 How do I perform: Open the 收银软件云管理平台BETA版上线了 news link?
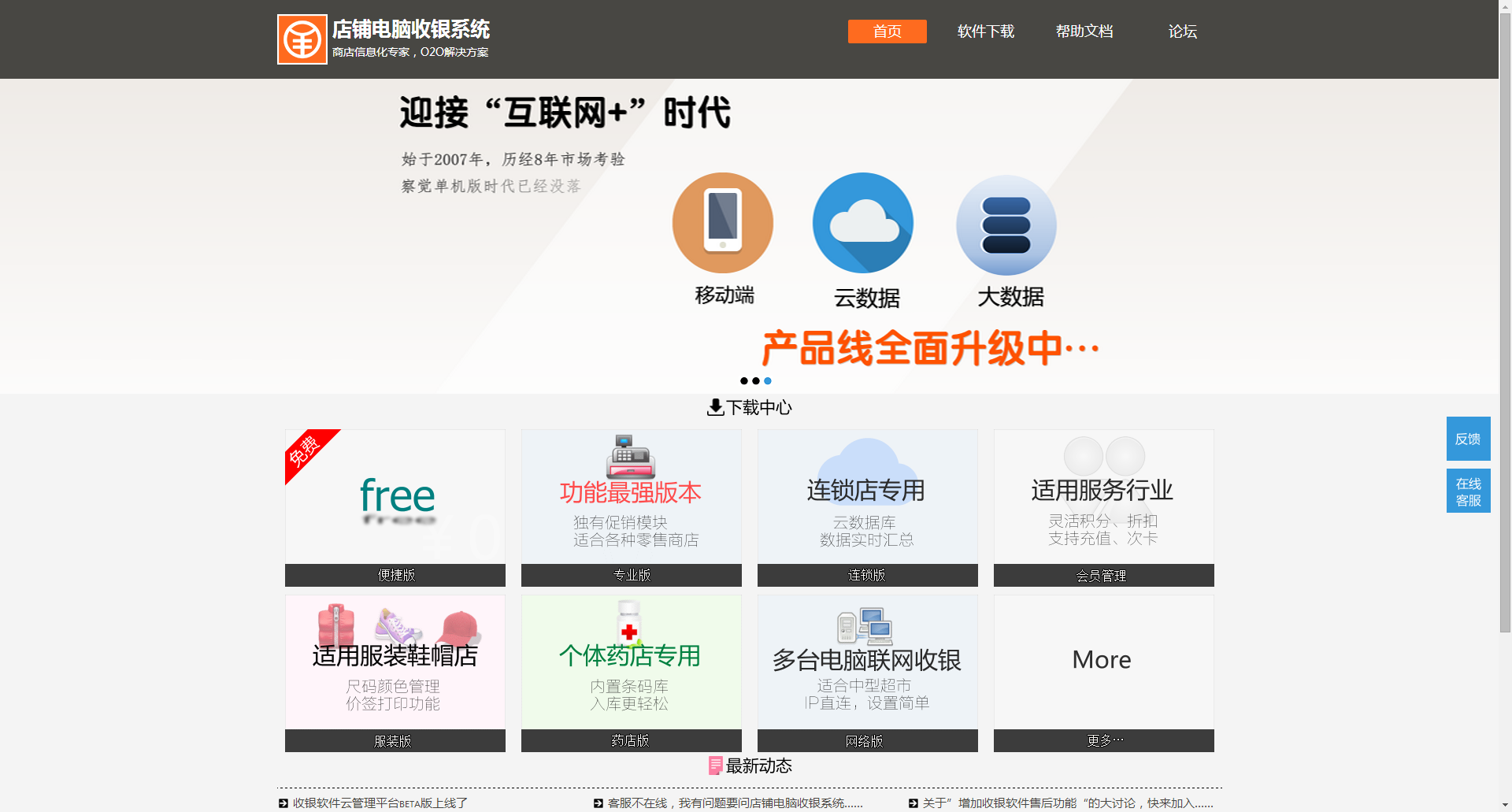tap(379, 803)
